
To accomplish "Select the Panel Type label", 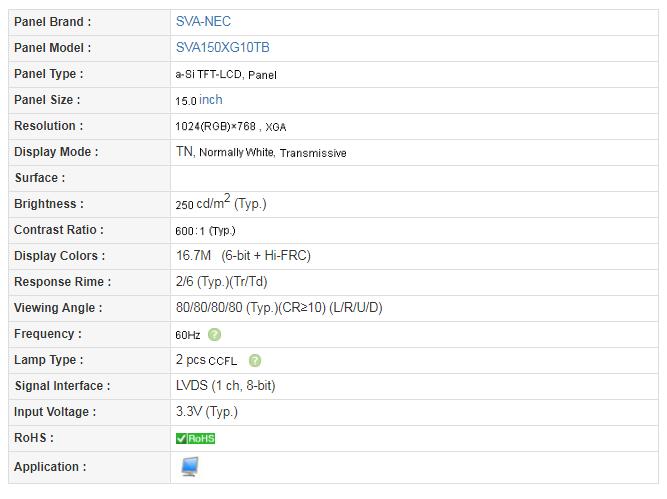I will [x=49, y=74].
